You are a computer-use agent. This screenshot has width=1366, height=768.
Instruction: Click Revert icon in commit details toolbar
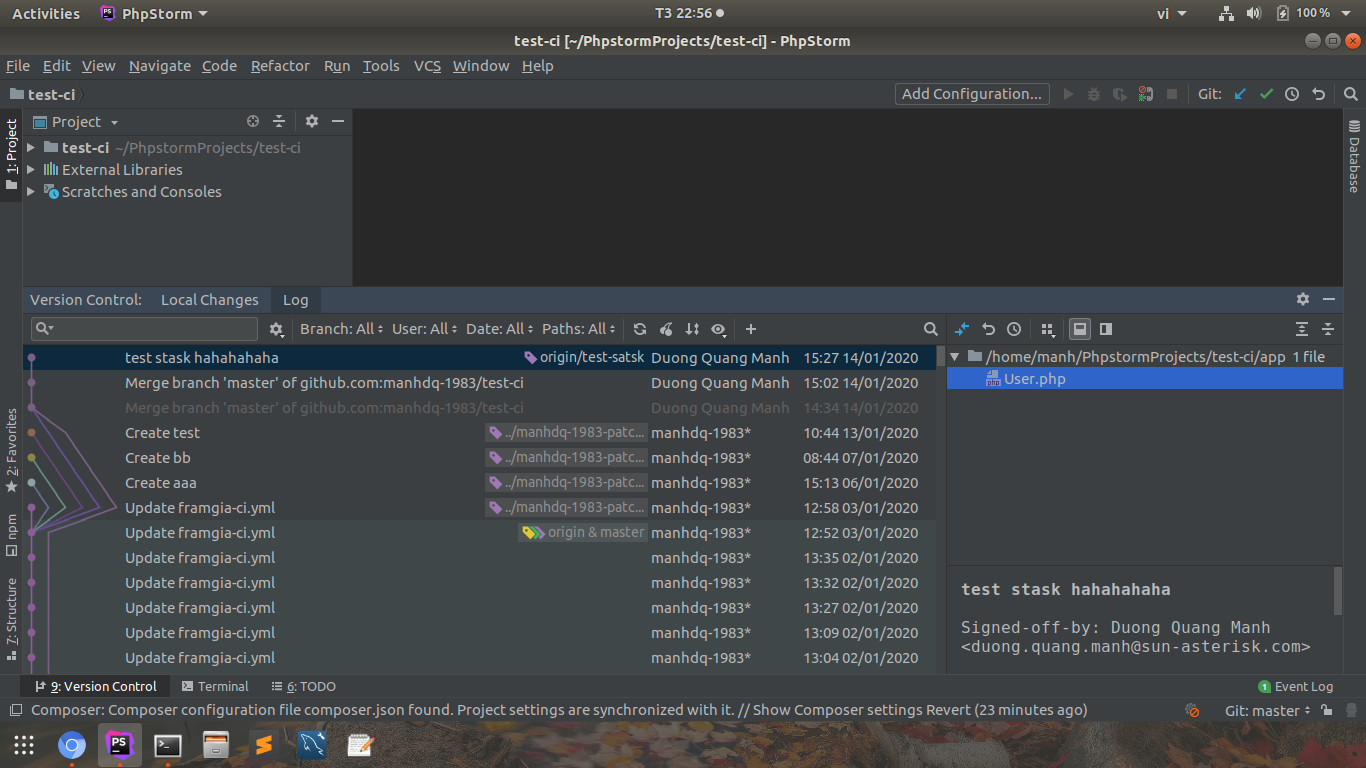pos(988,329)
